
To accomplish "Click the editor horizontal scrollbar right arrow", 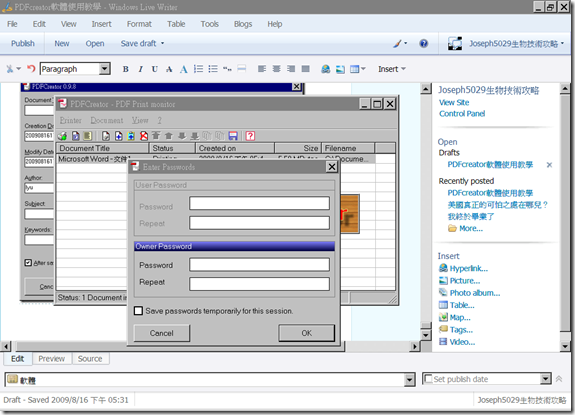I will point(414,346).
